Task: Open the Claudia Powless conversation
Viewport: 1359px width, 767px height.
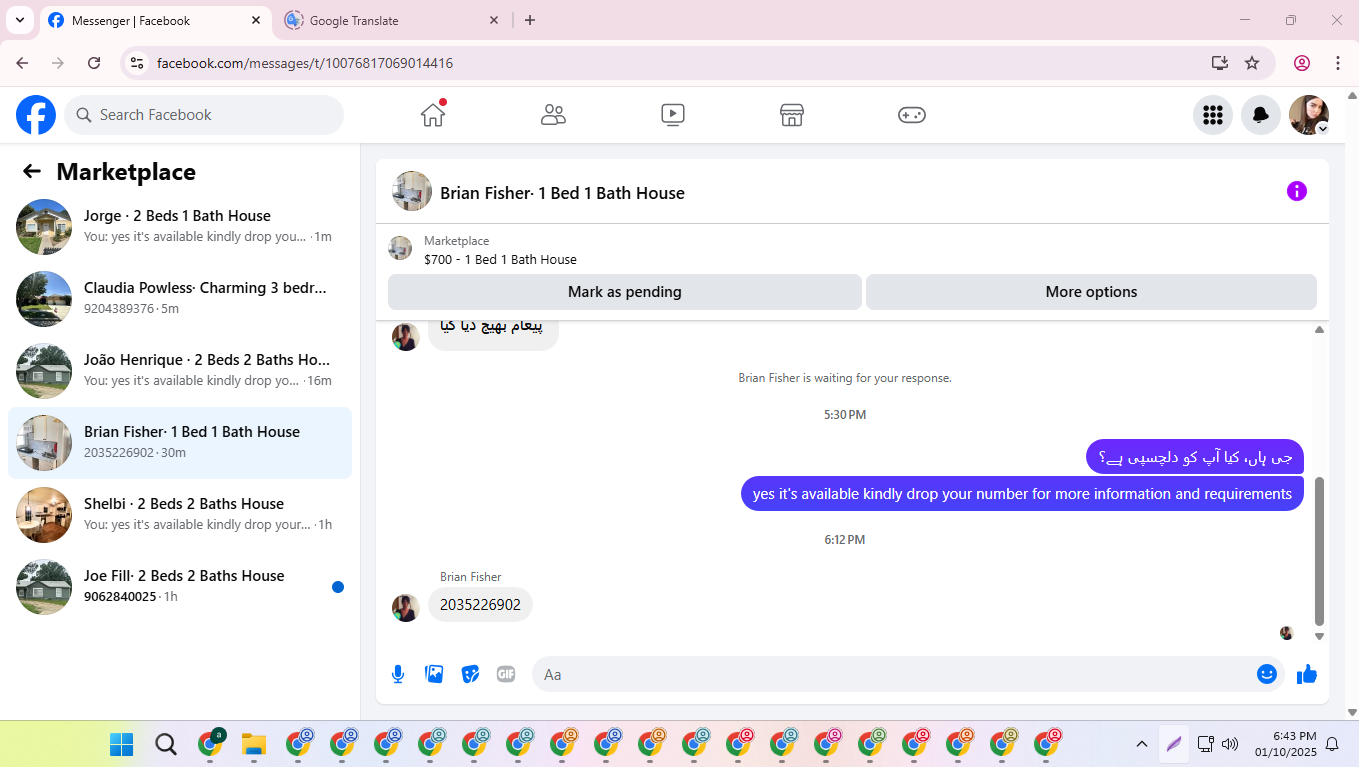Action: 180,299
